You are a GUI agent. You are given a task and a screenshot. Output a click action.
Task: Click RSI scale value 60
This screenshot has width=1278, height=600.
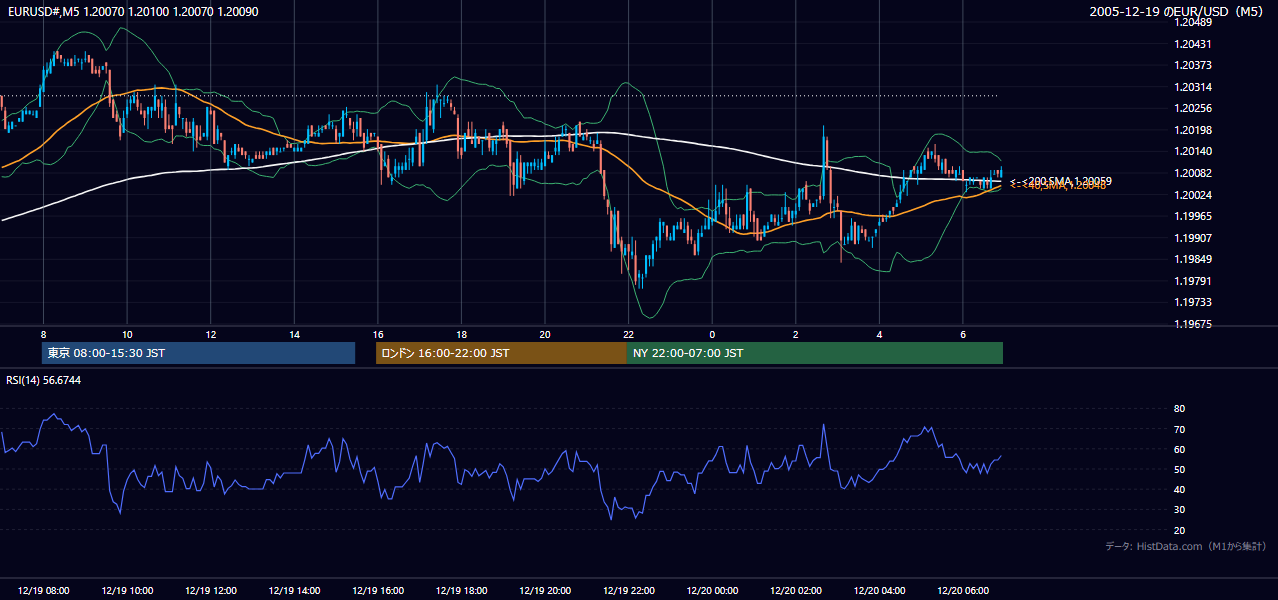(x=1179, y=449)
